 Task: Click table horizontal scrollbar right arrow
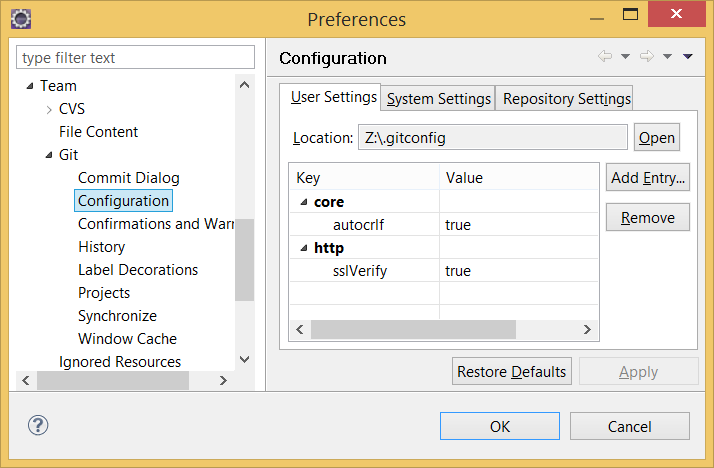[587, 330]
